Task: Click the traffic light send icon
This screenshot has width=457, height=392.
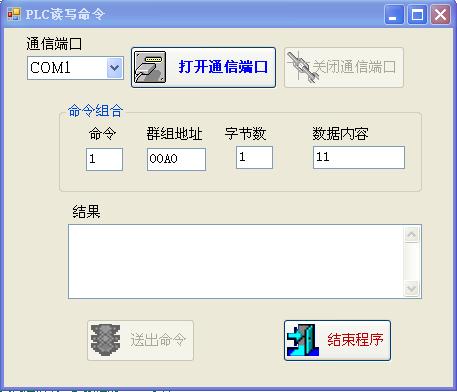Action: pos(106,340)
